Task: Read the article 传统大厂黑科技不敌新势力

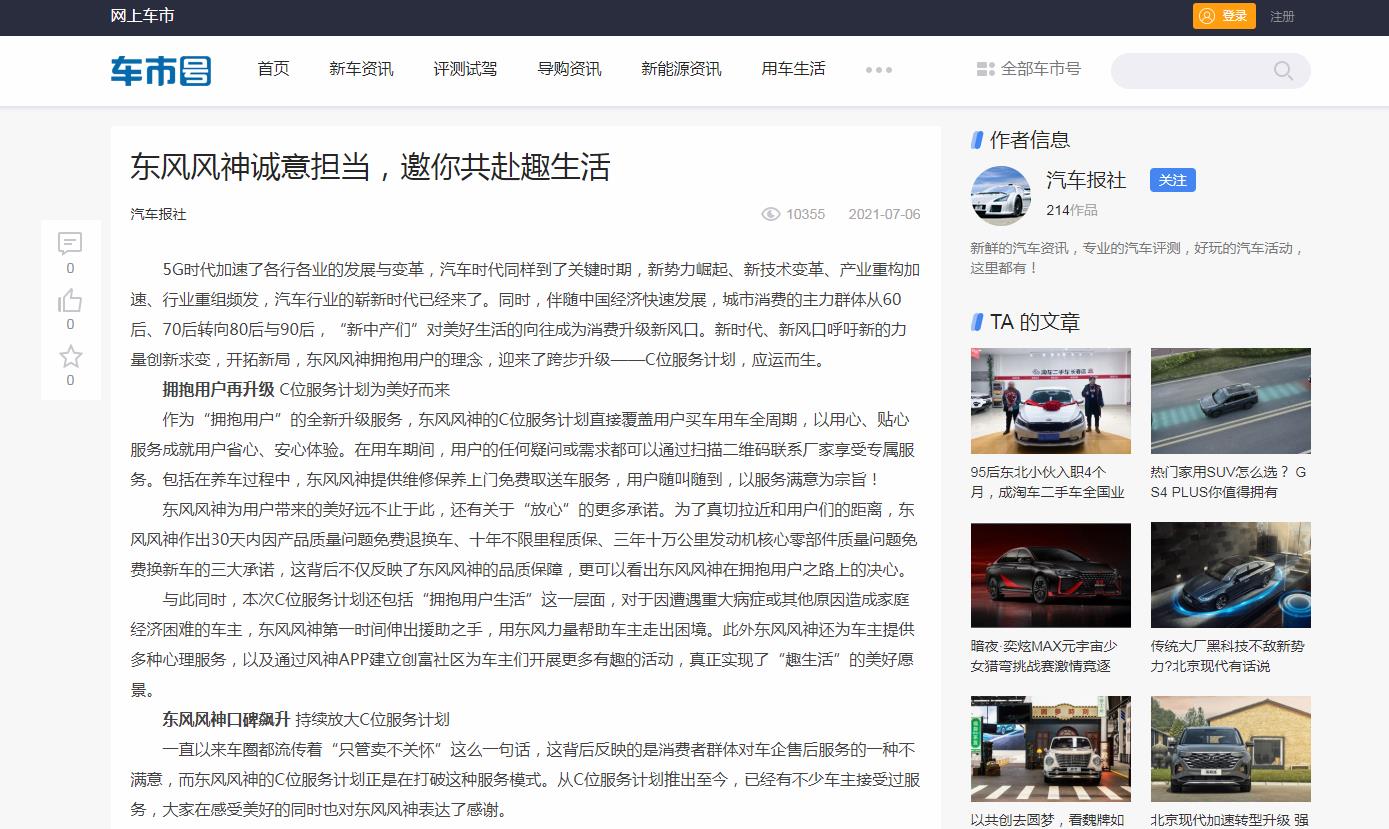Action: [1228, 656]
